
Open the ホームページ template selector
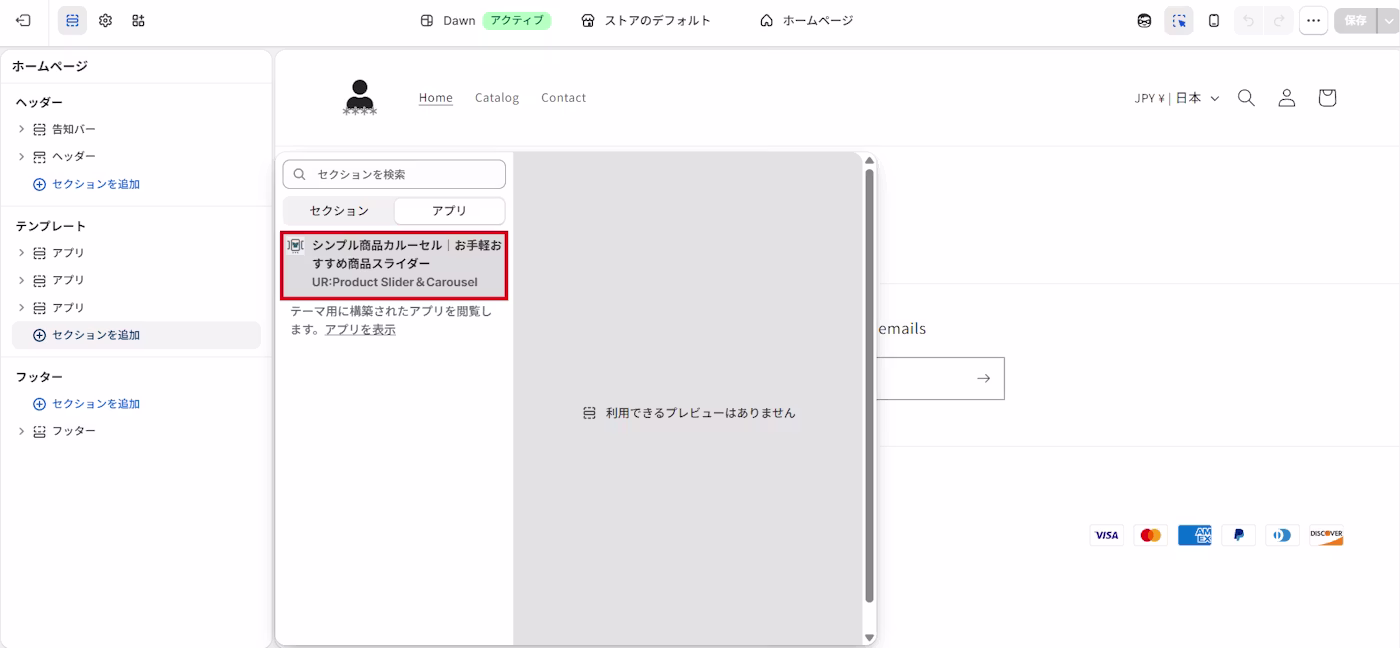806,20
